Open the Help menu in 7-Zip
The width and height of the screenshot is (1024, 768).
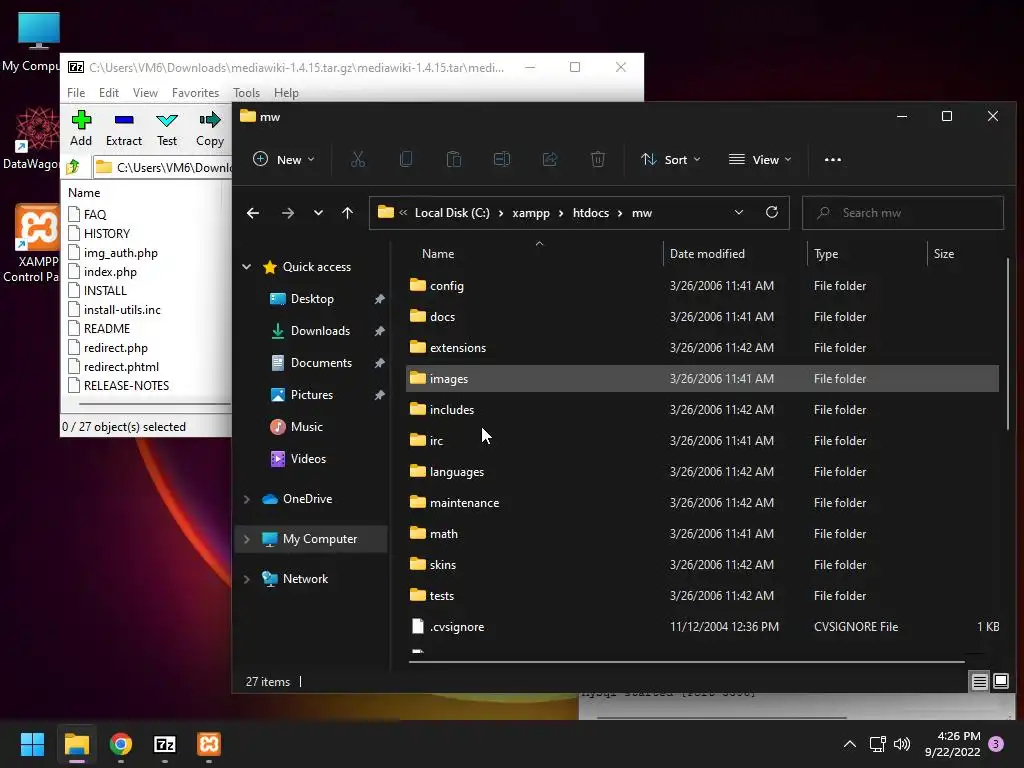click(286, 93)
